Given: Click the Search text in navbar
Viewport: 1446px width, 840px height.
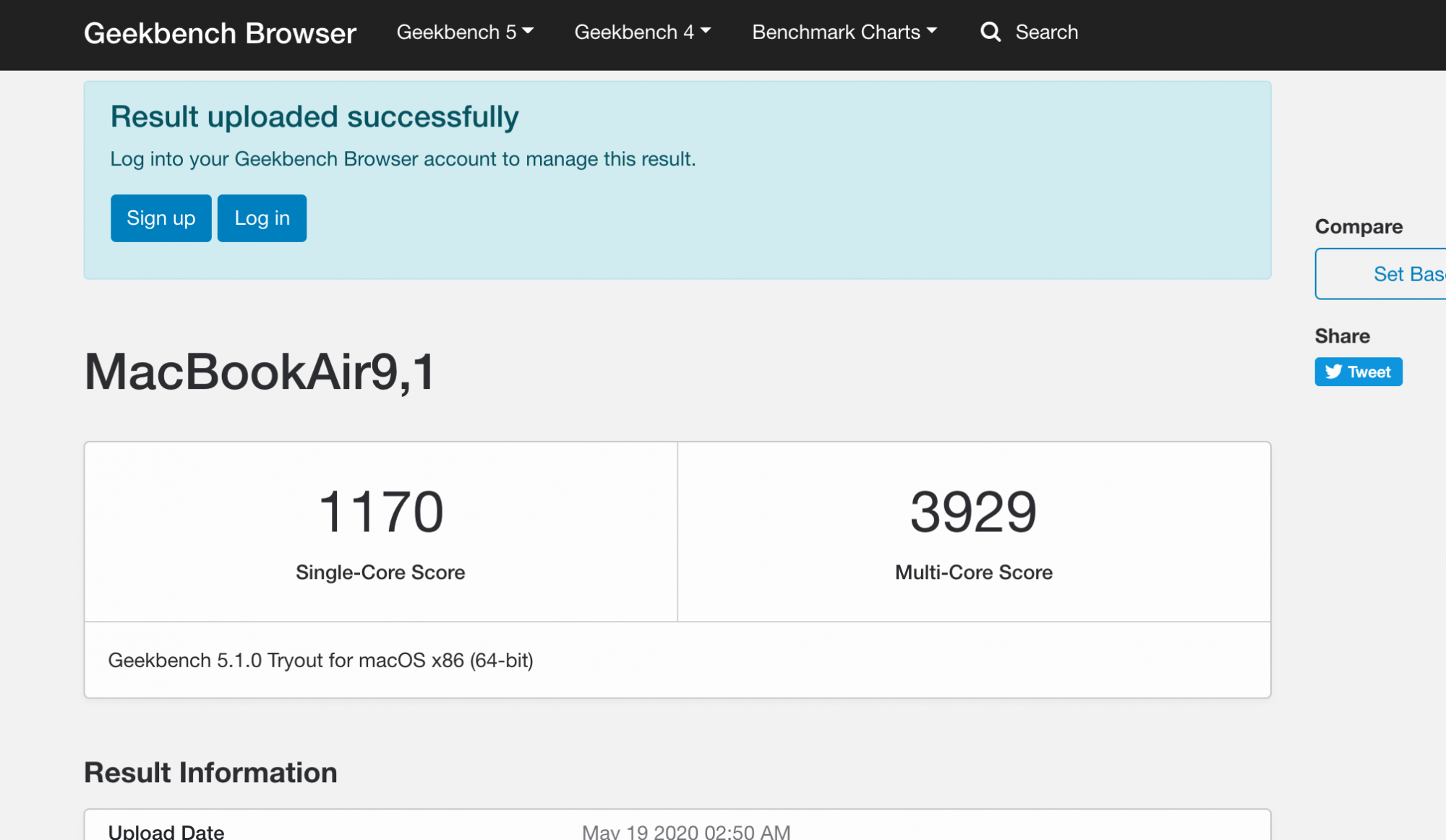Looking at the screenshot, I should [1046, 32].
